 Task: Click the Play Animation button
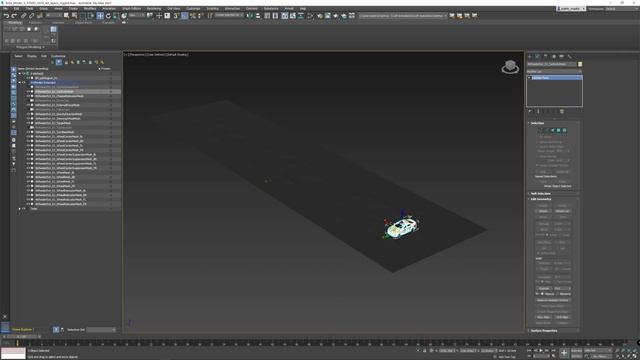click(x=541, y=351)
